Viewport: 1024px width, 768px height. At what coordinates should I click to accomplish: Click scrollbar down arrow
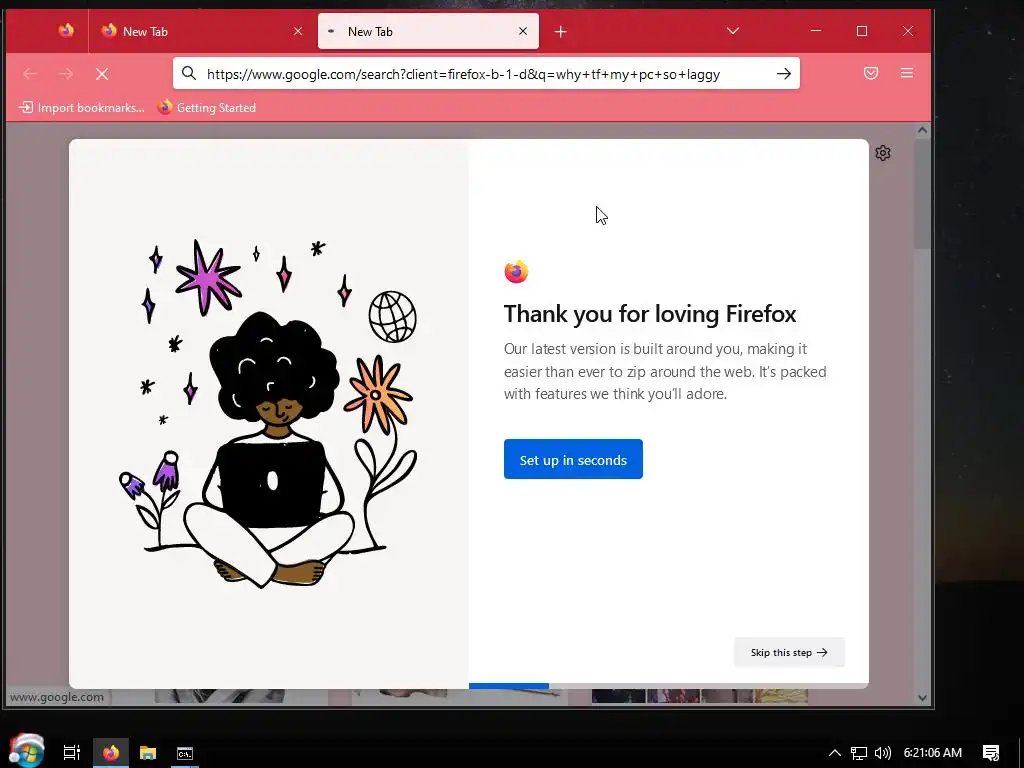(x=922, y=697)
